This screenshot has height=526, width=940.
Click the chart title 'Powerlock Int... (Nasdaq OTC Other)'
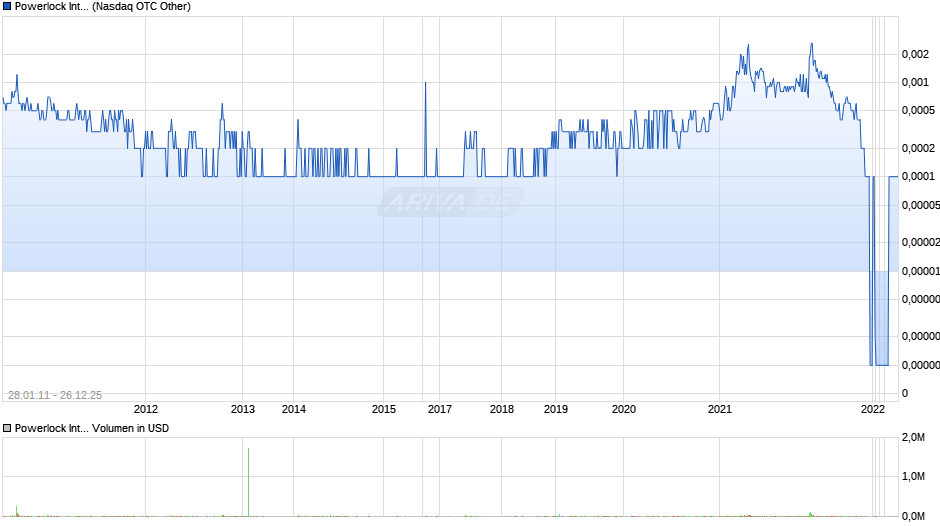click(103, 7)
